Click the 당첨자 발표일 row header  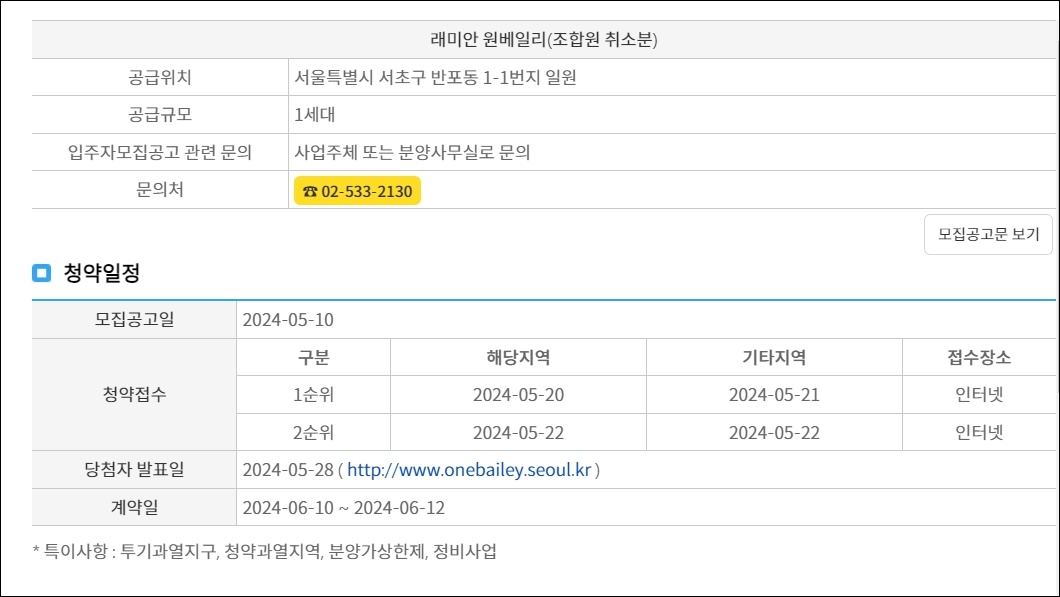pos(135,469)
